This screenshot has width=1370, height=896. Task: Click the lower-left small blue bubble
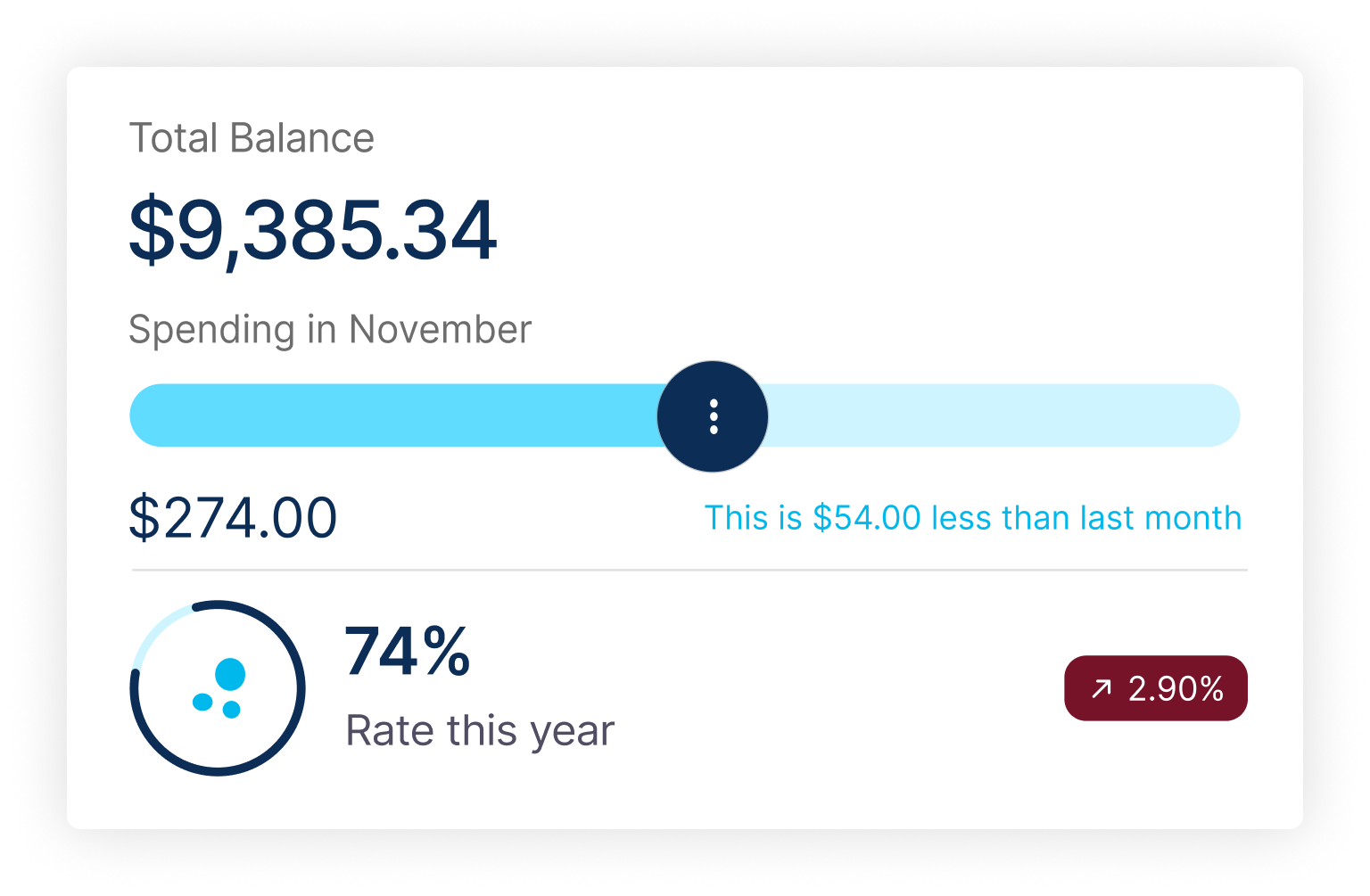pos(202,702)
